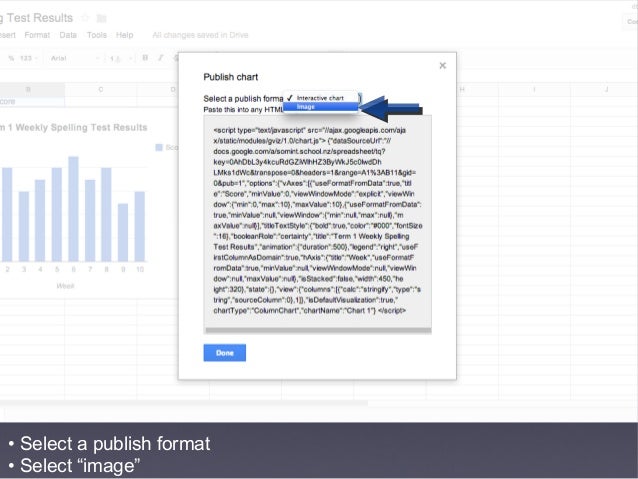Close the Publish chart dialog
Screen dimensions: 638x479
tap(443, 66)
